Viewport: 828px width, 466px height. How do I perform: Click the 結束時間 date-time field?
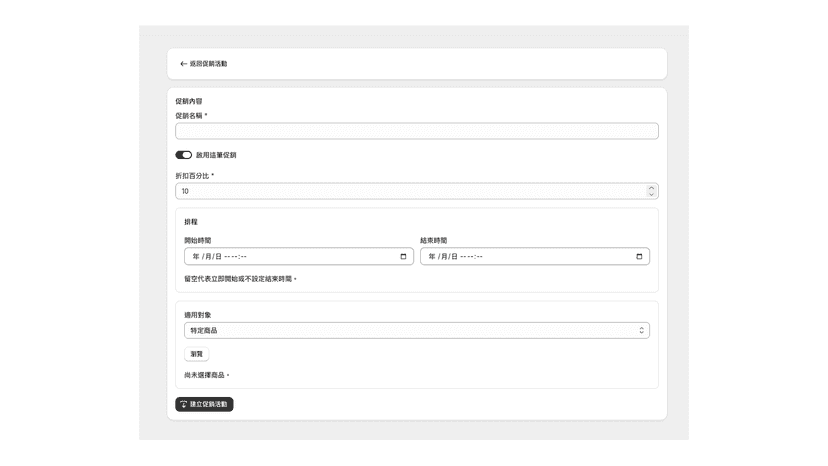tap(535, 256)
